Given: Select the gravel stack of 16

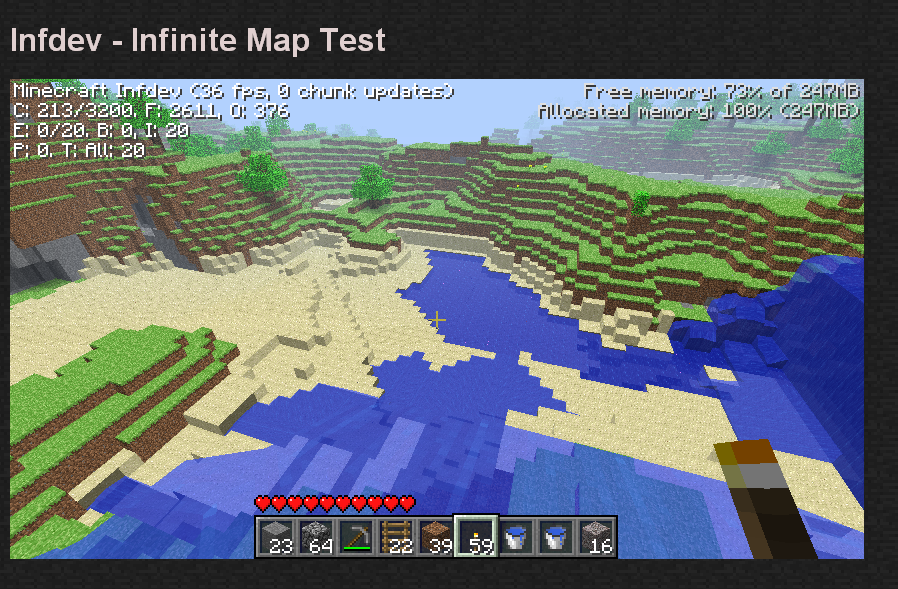Looking at the screenshot, I should (596, 537).
